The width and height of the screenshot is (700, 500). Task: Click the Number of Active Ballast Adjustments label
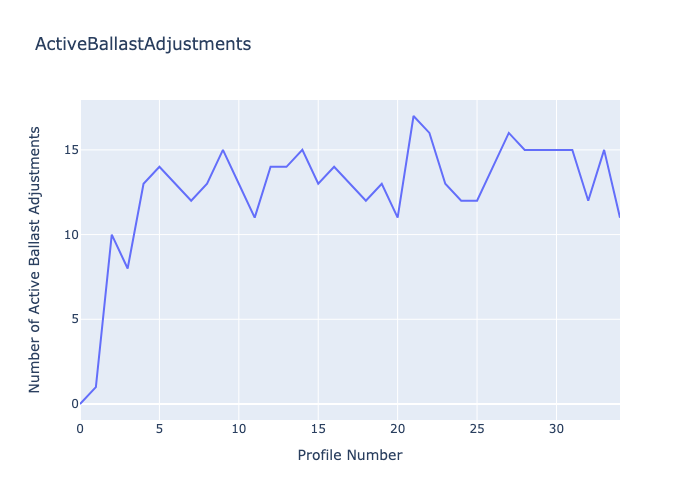(x=35, y=259)
